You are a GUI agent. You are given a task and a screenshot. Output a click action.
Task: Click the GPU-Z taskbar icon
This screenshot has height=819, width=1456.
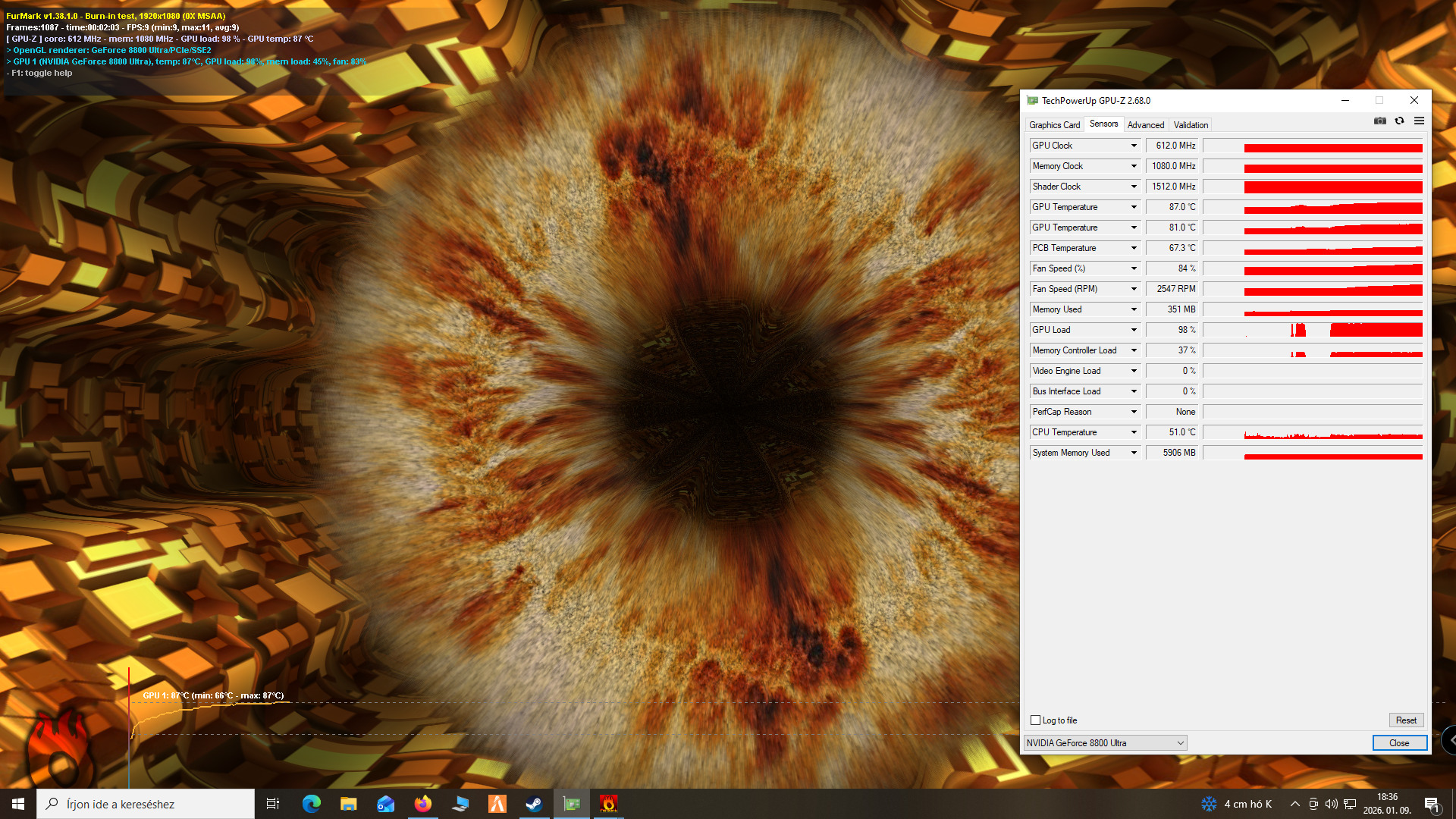point(571,804)
